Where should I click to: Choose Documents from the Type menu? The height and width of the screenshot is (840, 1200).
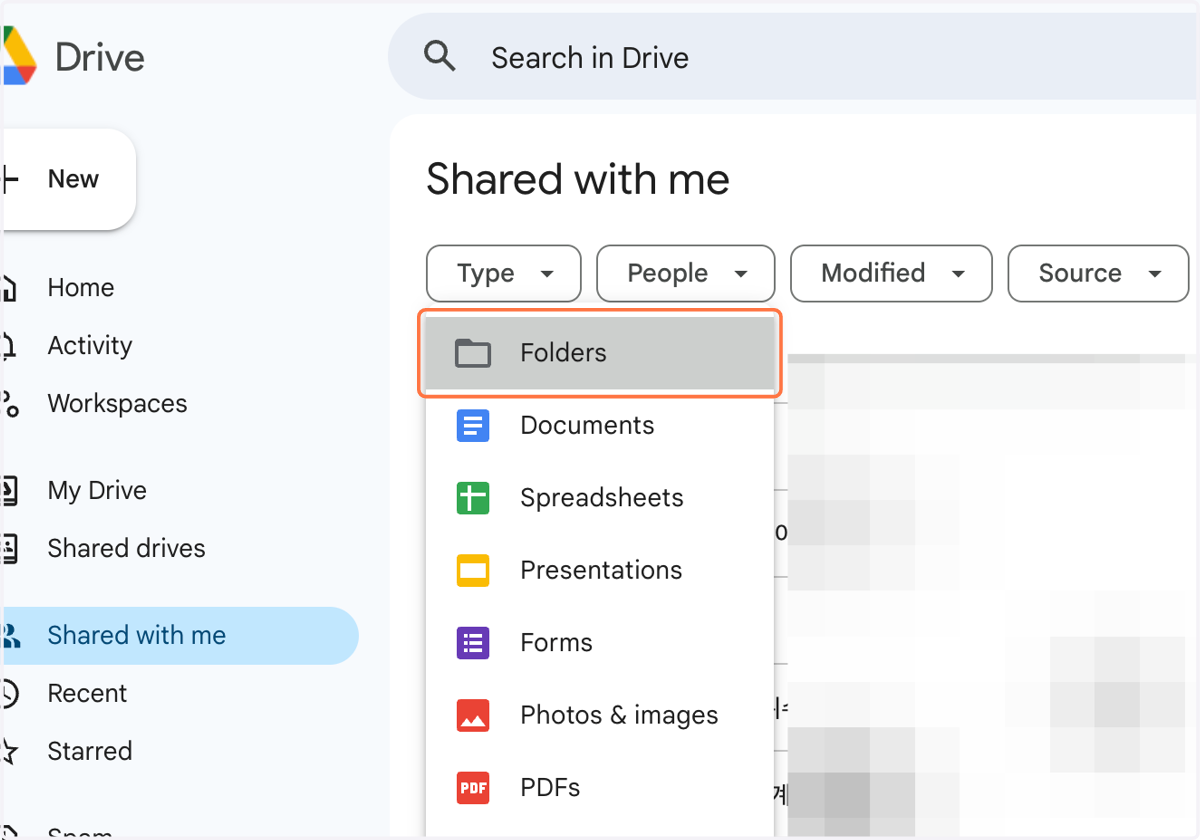pyautogui.click(x=600, y=426)
